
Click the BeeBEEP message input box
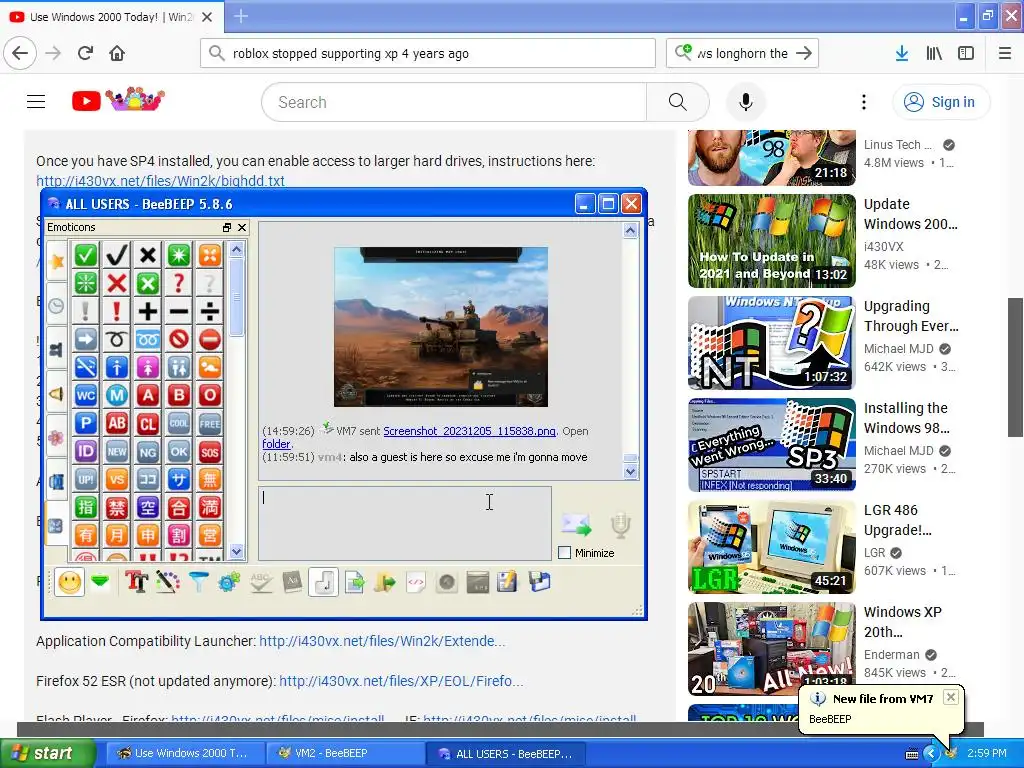405,522
